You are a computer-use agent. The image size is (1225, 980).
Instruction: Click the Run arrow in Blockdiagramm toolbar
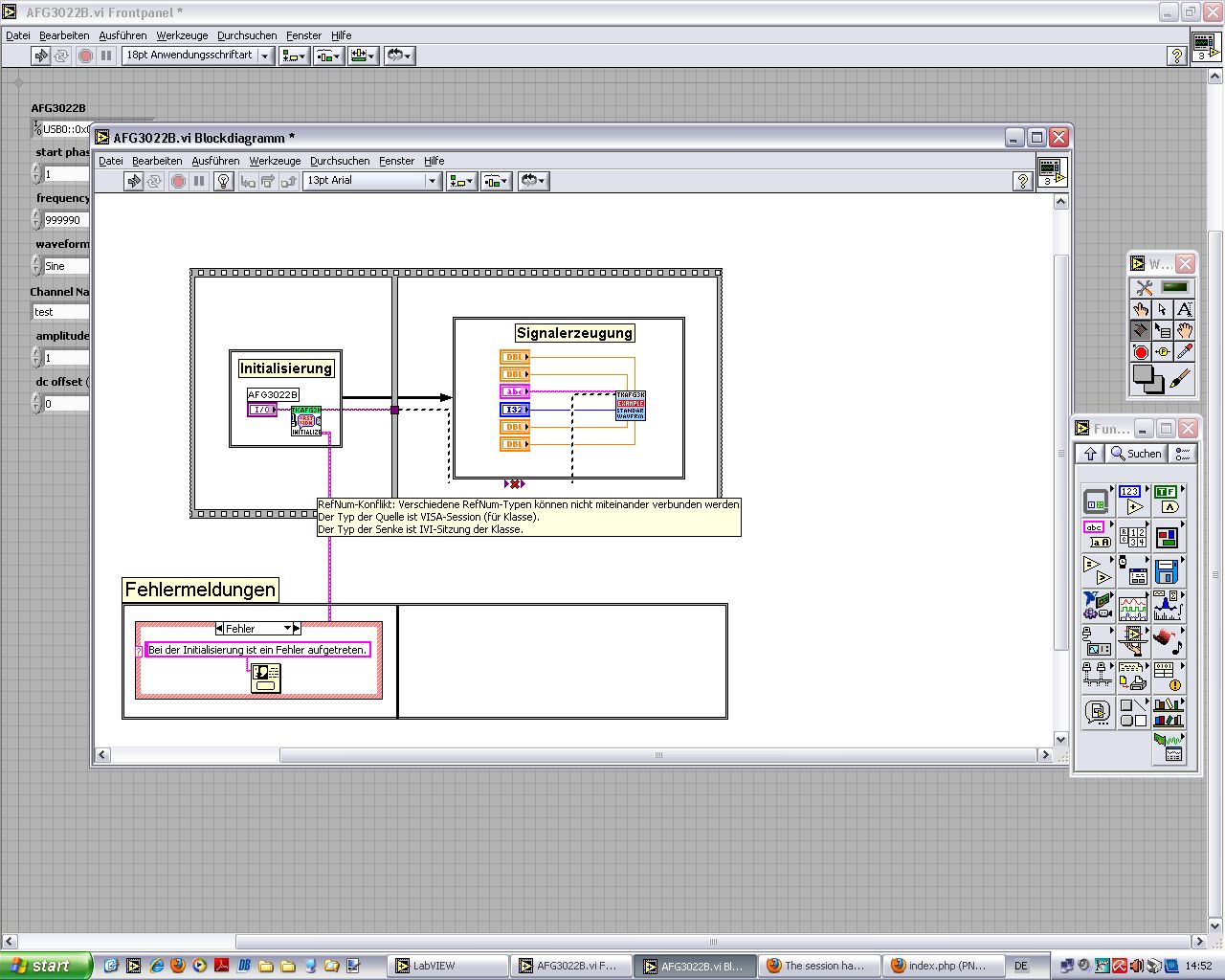[134, 181]
